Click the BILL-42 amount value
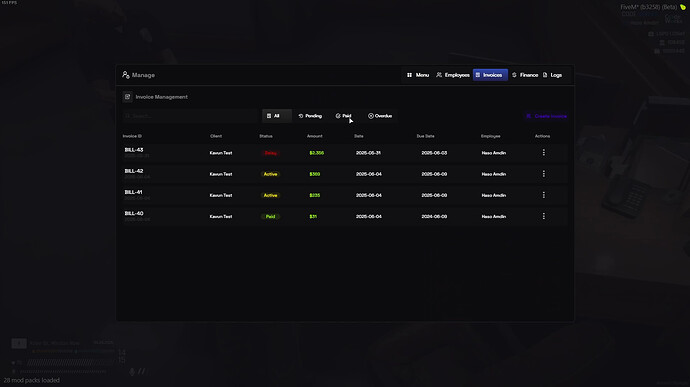 [315, 174]
